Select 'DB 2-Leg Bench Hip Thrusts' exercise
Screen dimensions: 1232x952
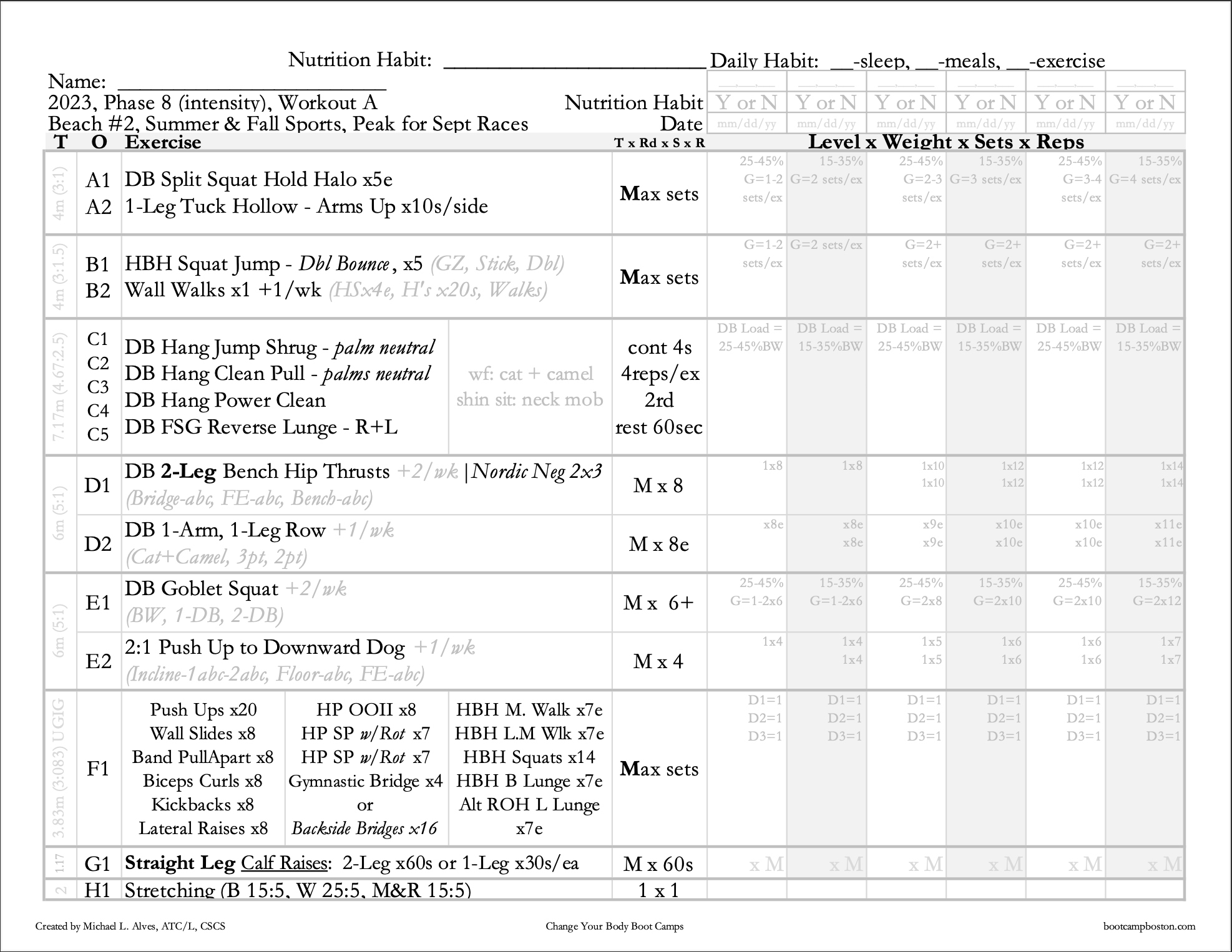(x=257, y=472)
